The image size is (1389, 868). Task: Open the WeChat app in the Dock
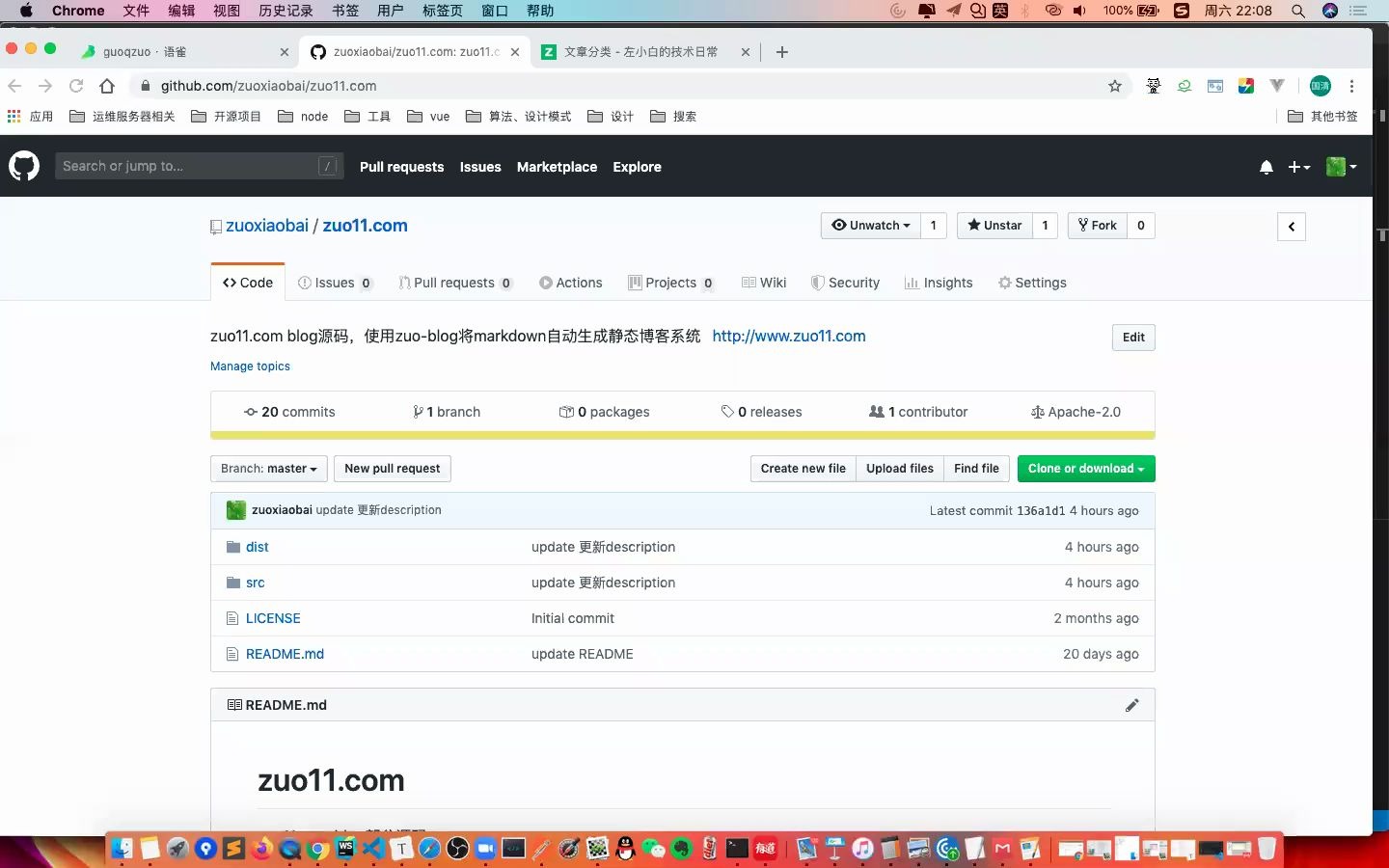tap(654, 849)
